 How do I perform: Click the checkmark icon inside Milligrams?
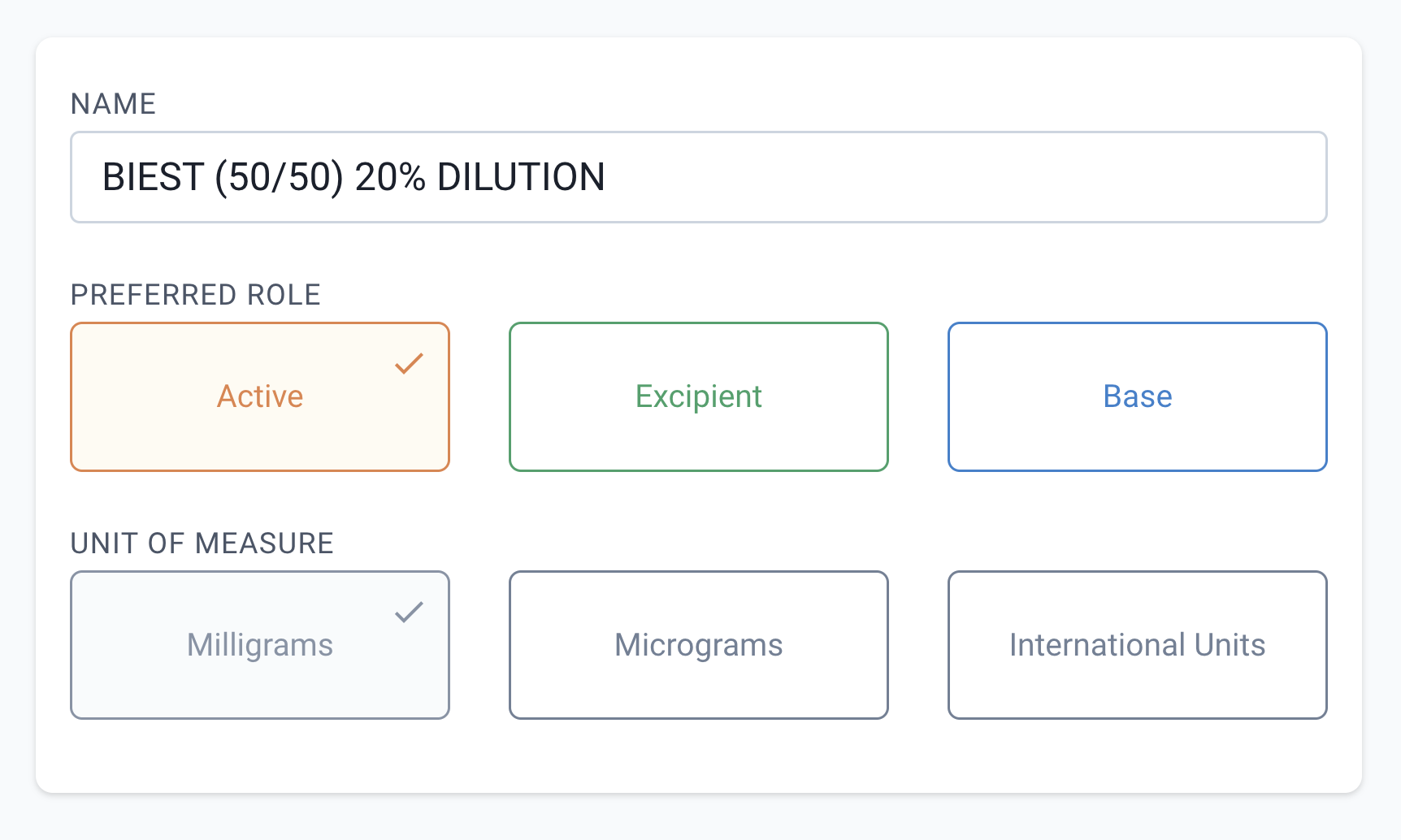pos(410,612)
